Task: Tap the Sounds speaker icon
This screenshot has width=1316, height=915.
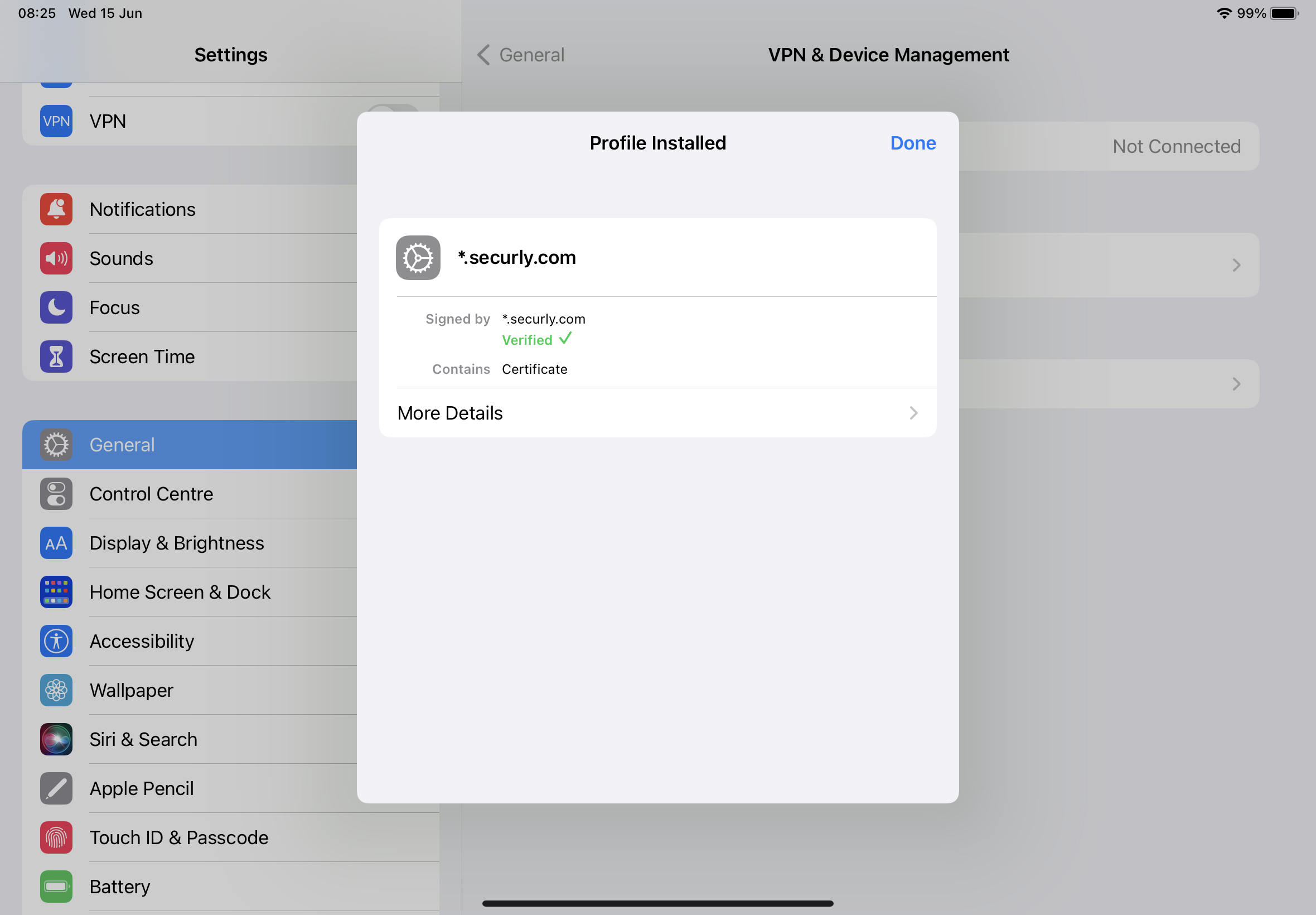Action: (x=56, y=258)
